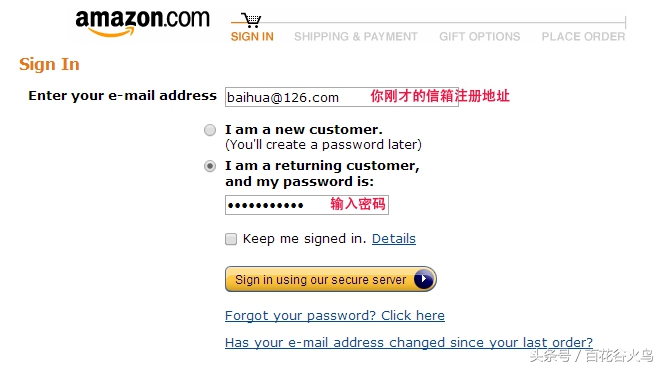Click the 'I am a new customer' label

[304, 129]
